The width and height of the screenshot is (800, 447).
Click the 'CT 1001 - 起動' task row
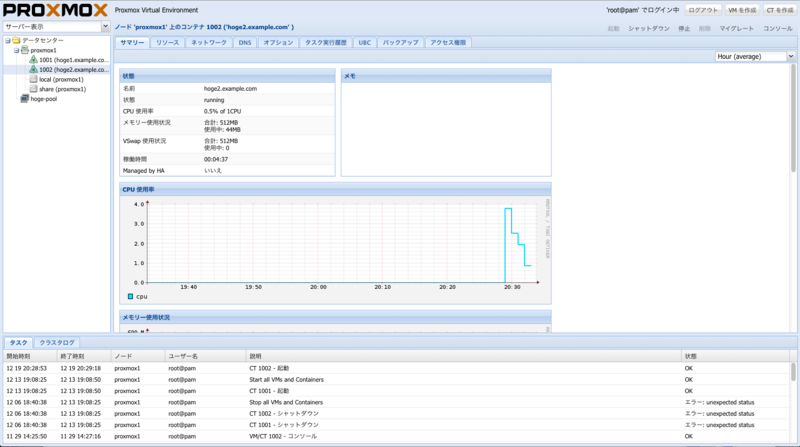click(396, 391)
